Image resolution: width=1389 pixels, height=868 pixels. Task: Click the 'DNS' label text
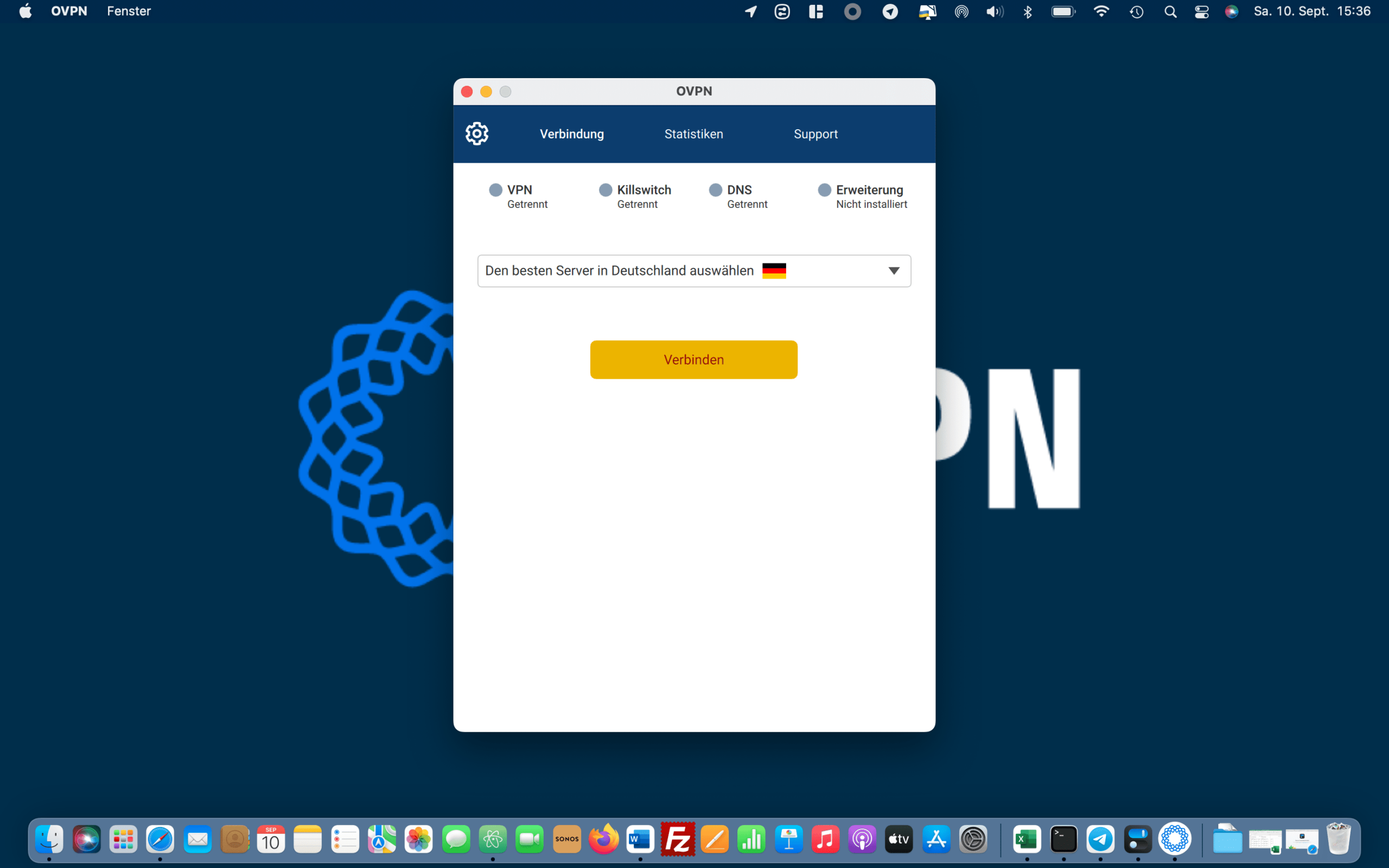coord(740,189)
